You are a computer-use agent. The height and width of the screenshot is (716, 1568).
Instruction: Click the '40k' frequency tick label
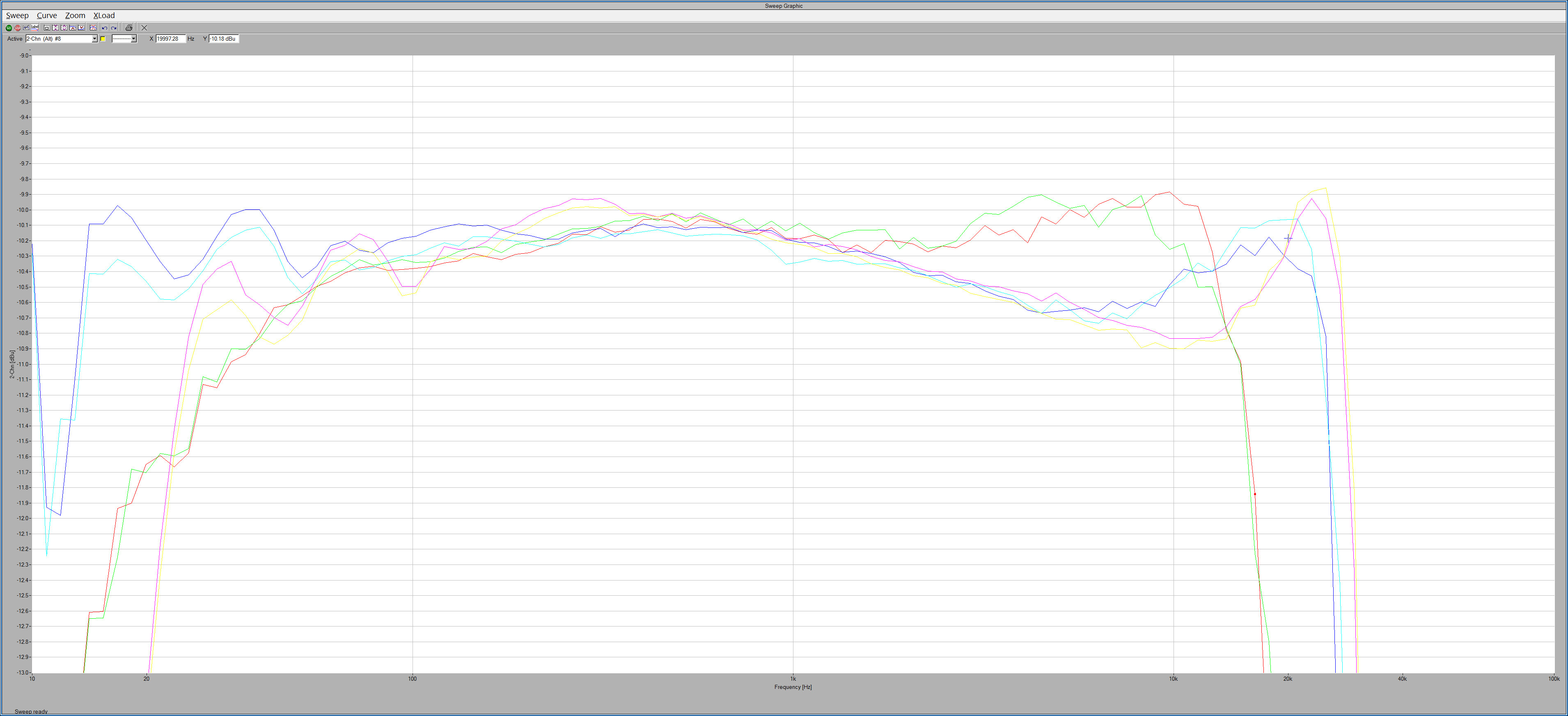pyautogui.click(x=1402, y=678)
